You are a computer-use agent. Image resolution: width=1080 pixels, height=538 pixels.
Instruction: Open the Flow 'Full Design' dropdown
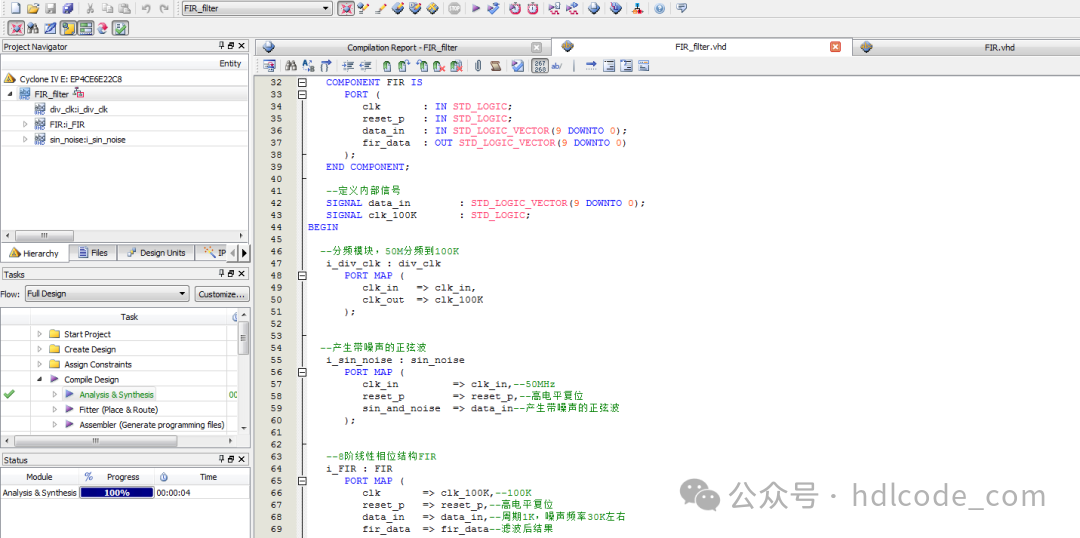pos(107,294)
